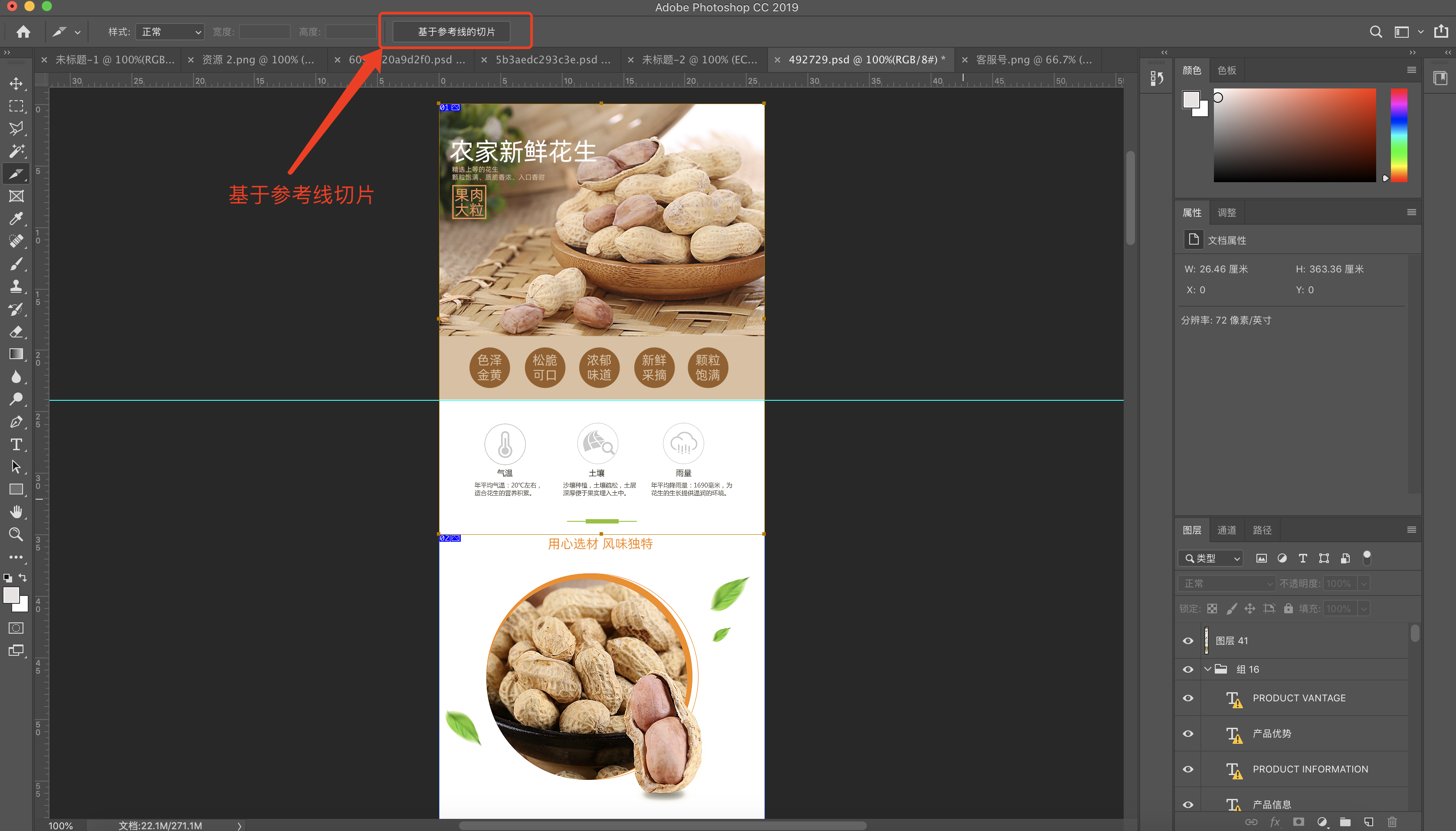Toggle visibility of PRODUCT VANTAGE layer
1456x831 pixels.
coord(1188,698)
